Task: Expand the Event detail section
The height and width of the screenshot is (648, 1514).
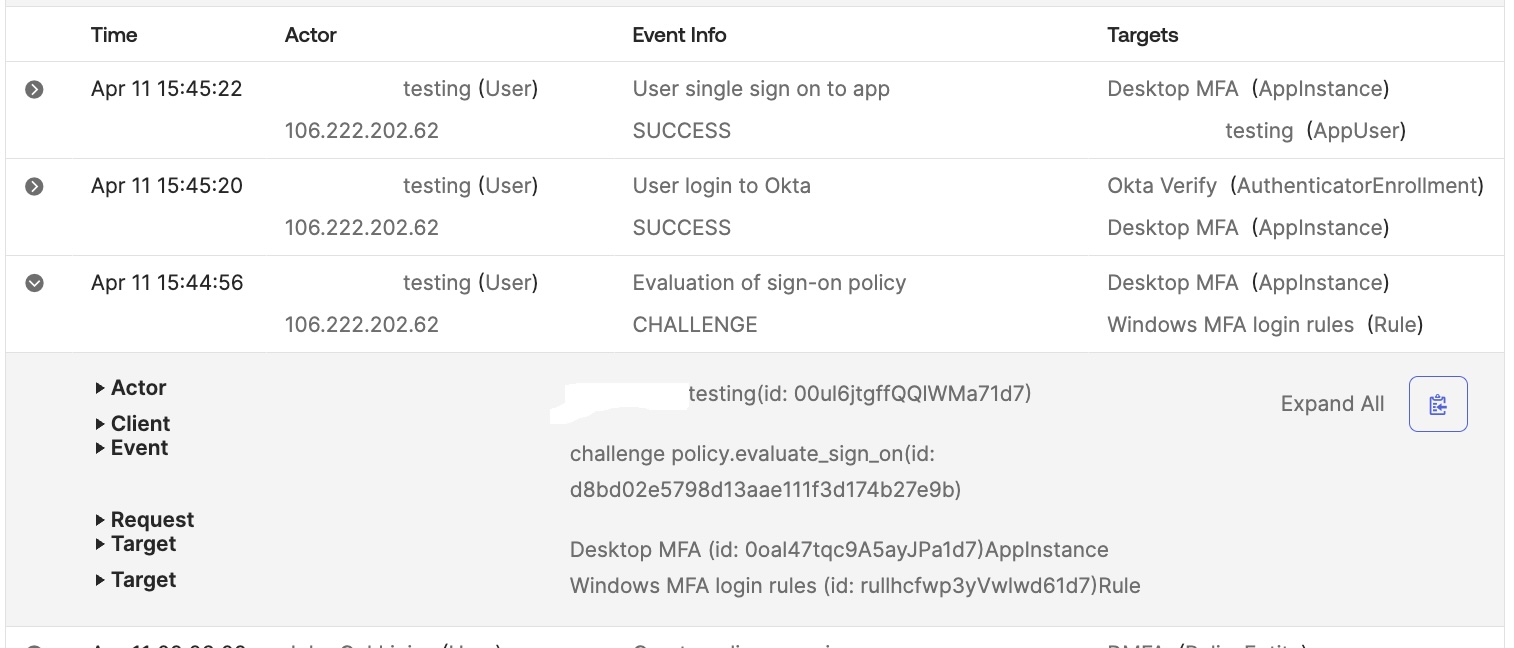Action: (x=132, y=448)
